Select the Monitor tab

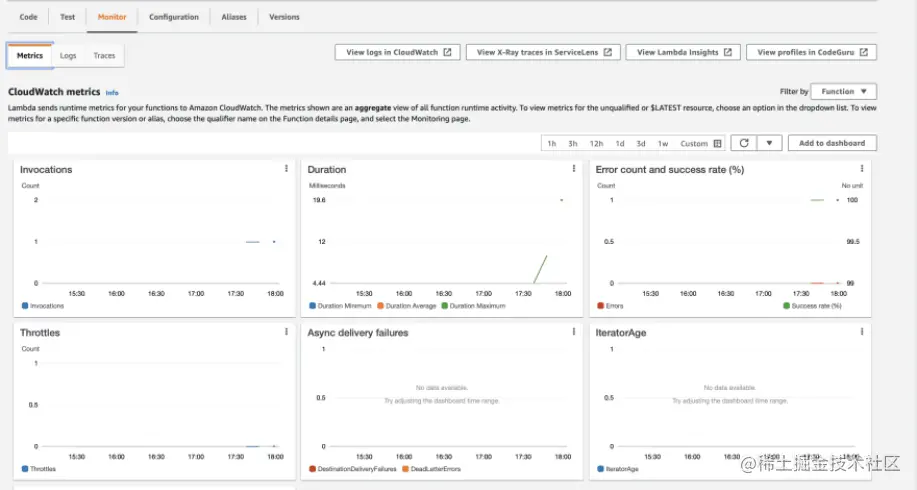click(x=112, y=17)
